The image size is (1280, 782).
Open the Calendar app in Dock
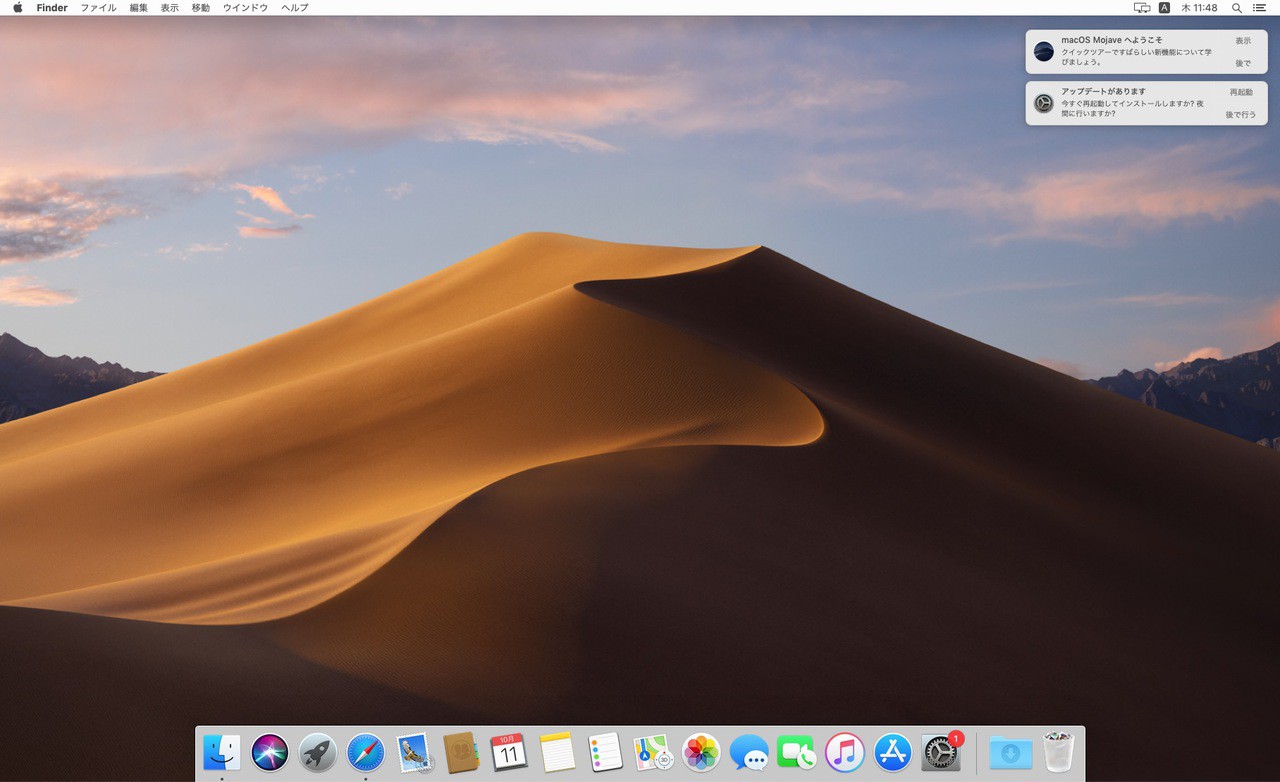(x=509, y=752)
